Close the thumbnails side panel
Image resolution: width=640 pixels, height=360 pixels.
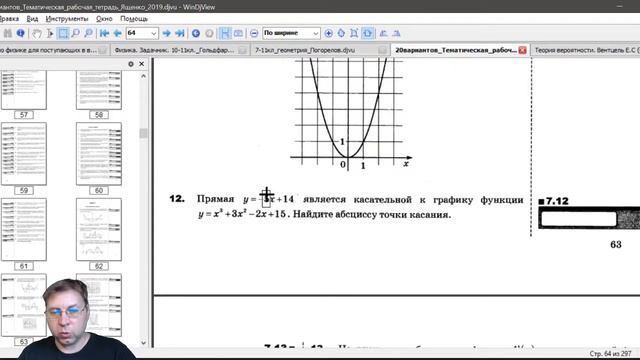(142, 64)
